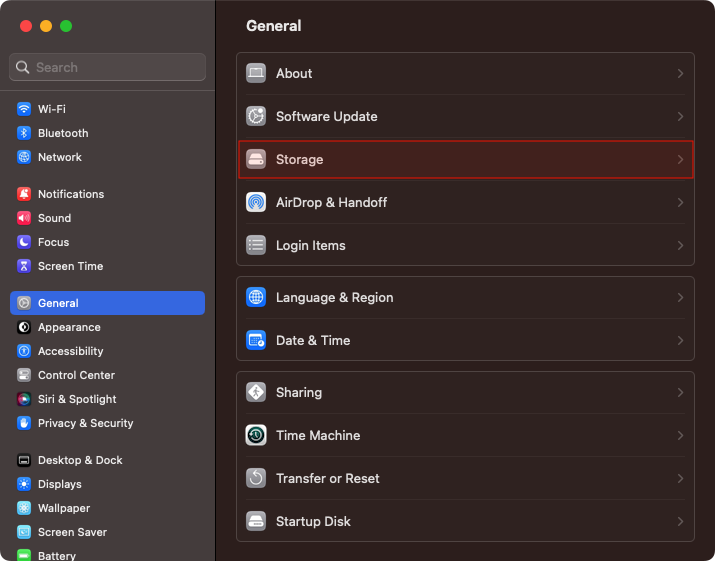Click the Wallpaper flower icon
The width and height of the screenshot is (715, 561).
pyautogui.click(x=24, y=508)
